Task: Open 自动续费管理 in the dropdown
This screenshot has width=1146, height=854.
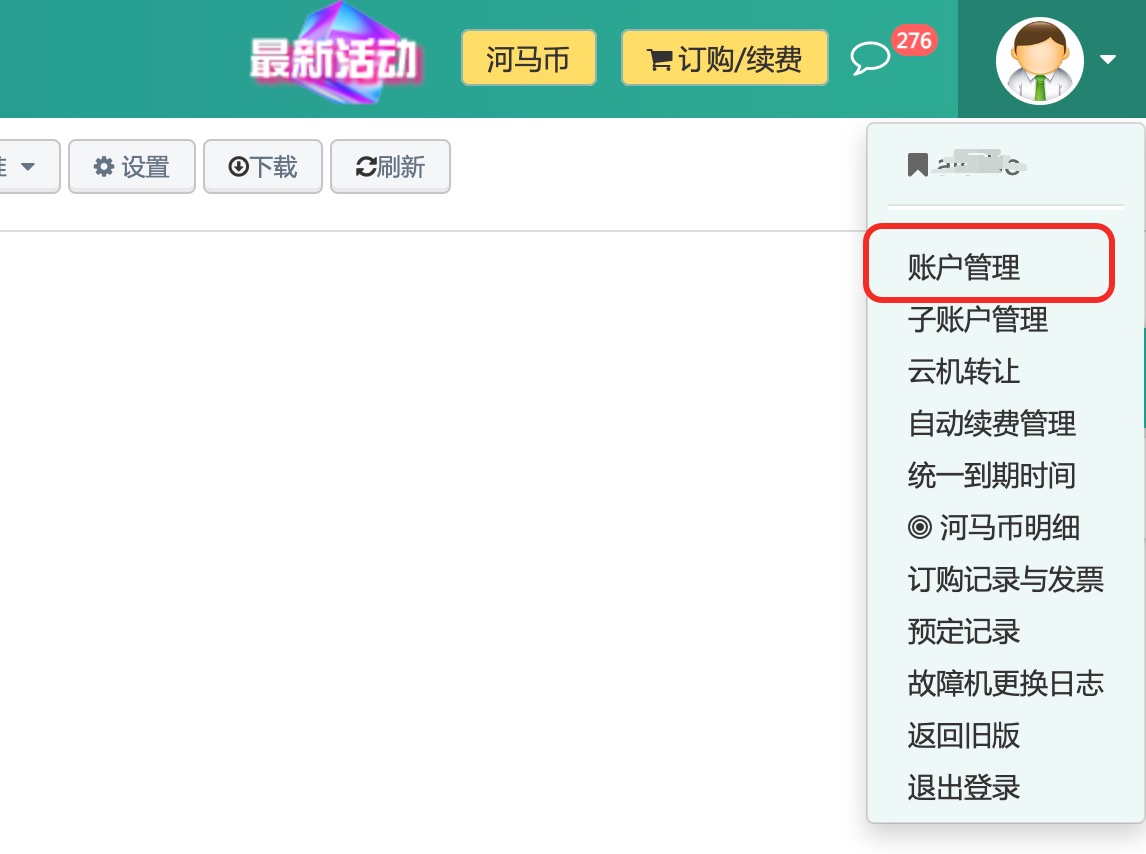Action: point(991,423)
